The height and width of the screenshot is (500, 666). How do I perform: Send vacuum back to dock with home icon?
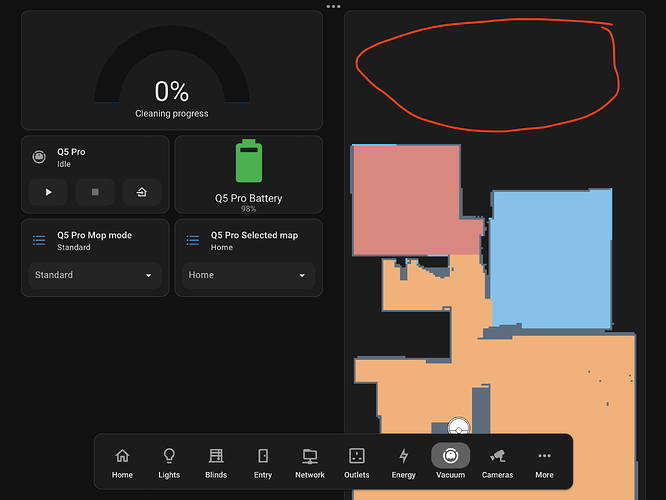141,192
